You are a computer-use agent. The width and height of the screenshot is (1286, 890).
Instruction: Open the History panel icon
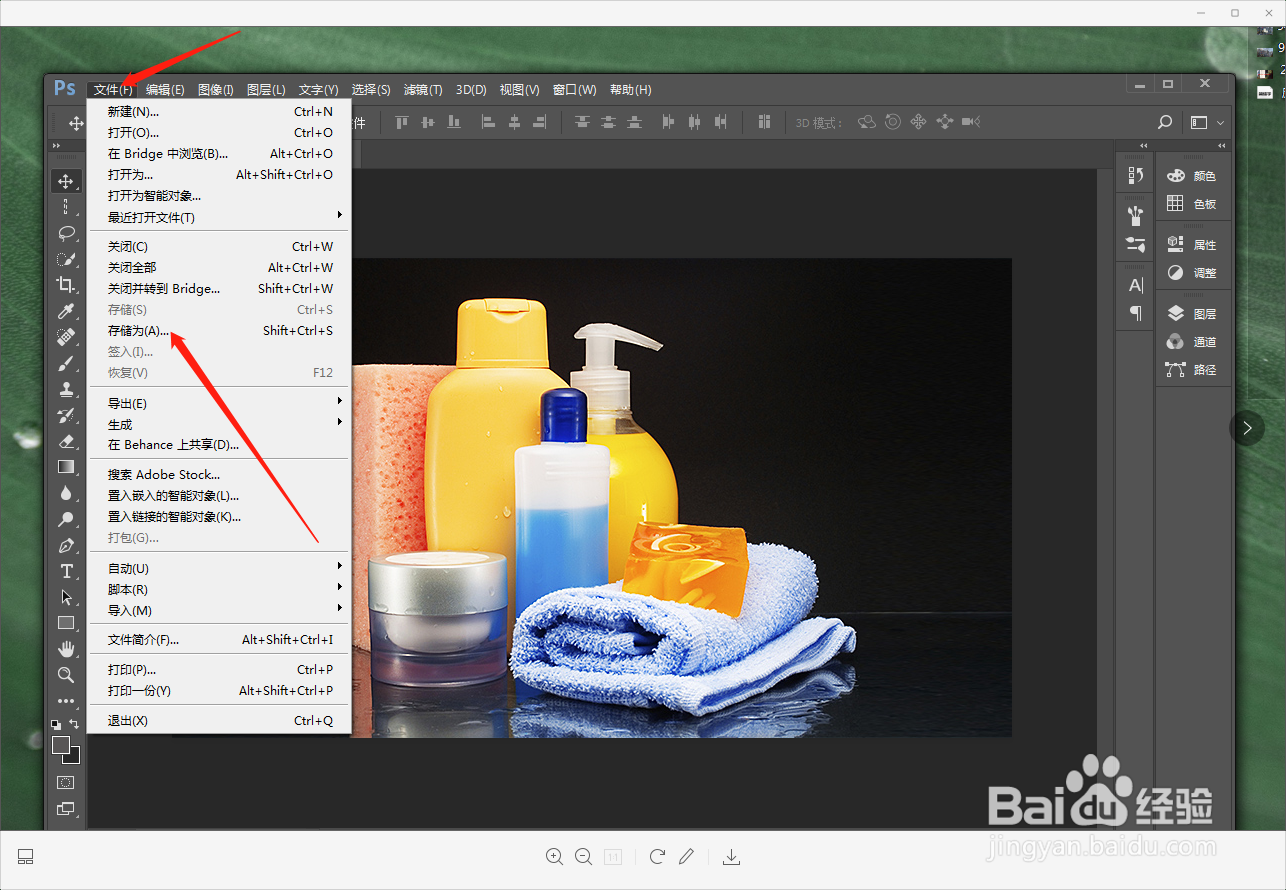point(1135,176)
